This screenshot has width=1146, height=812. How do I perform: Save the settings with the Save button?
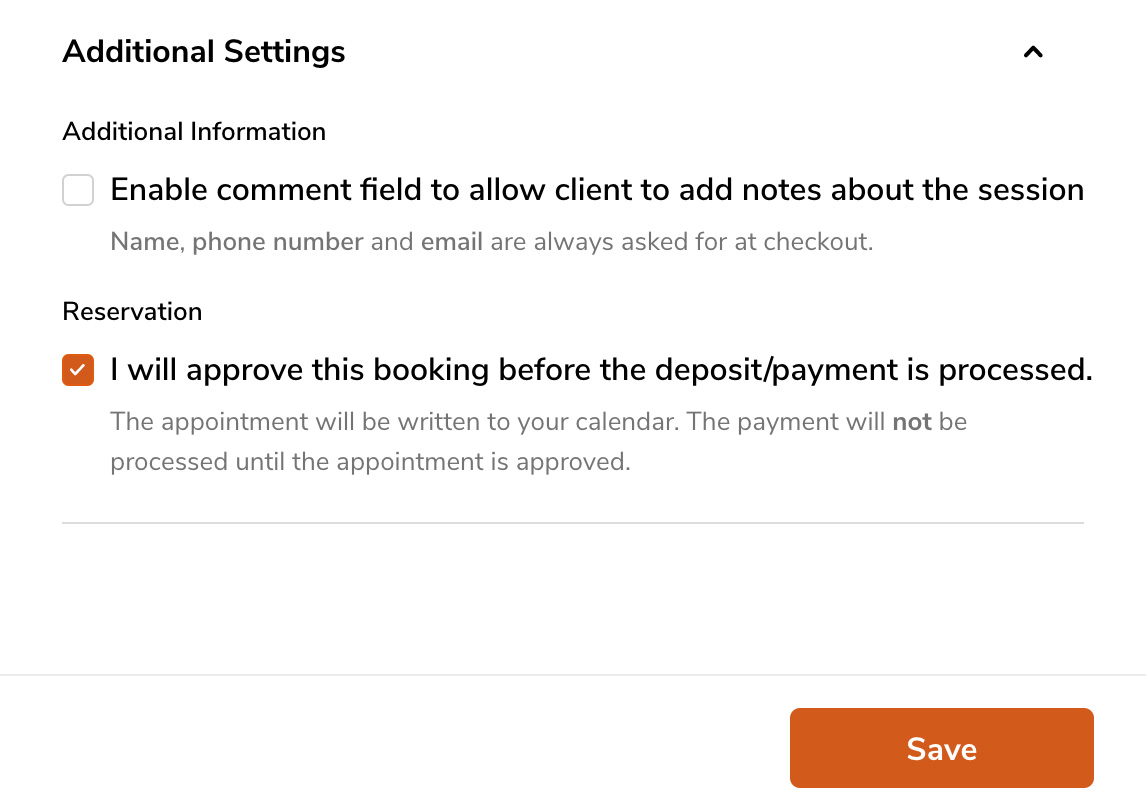(x=941, y=749)
